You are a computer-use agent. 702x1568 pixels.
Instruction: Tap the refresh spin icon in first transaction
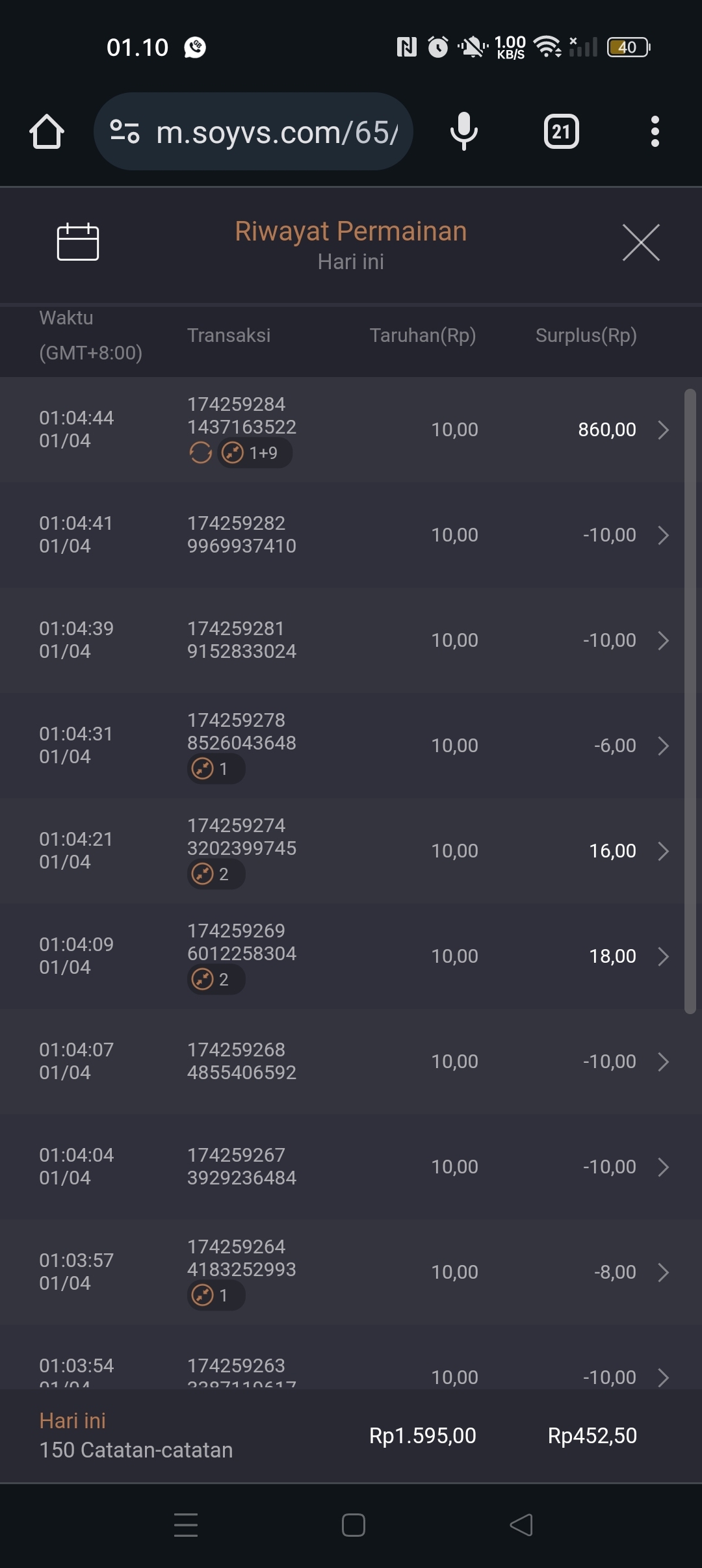pos(201,452)
